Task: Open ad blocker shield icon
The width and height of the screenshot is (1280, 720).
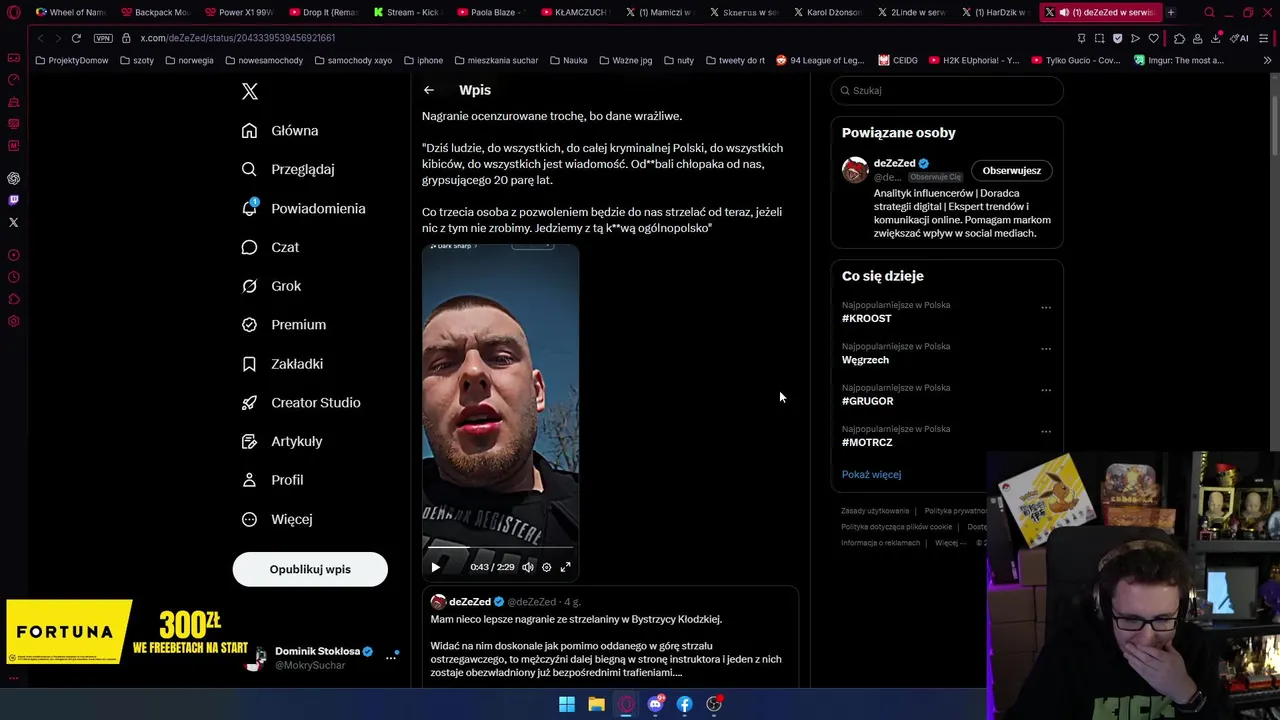Action: coord(1117,38)
